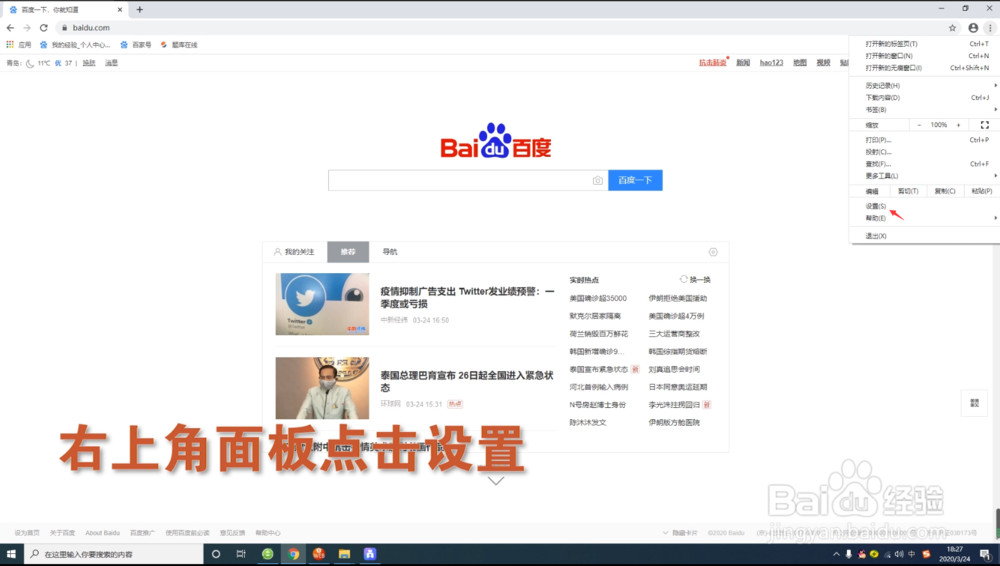This screenshot has height=566, width=1000.
Task: Open the Chrome profile avatar icon
Action: click(973, 27)
